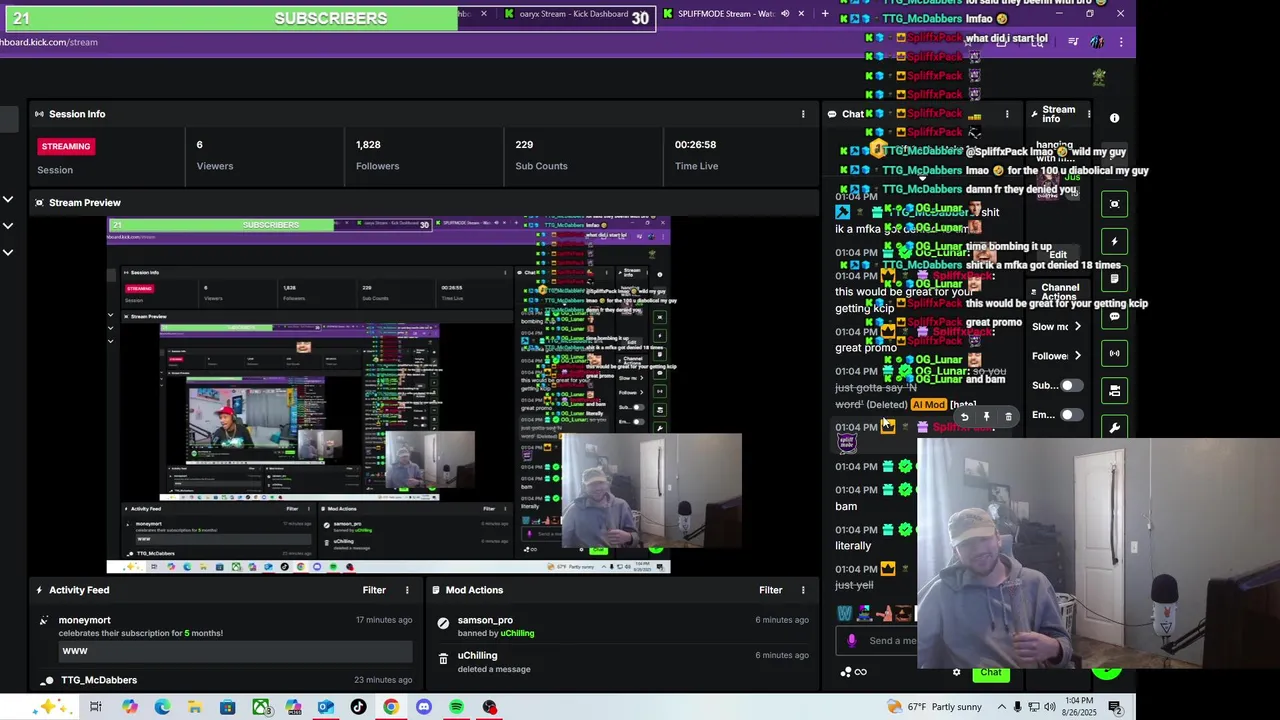Screen dimensions: 1280x720
Task: Open the Stream info panel three-dot menu
Action: point(1089,114)
